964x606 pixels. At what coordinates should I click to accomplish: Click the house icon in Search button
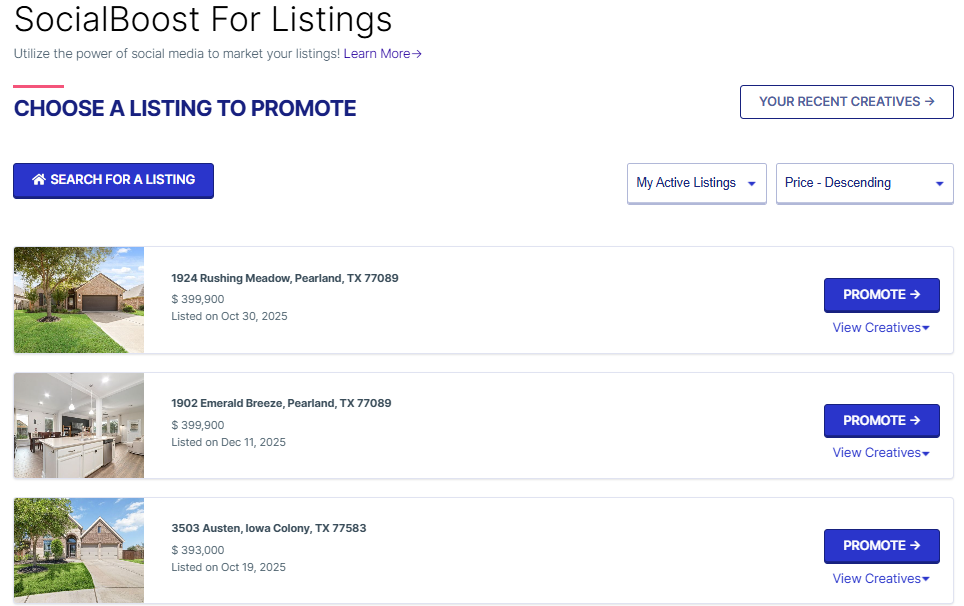pos(39,180)
